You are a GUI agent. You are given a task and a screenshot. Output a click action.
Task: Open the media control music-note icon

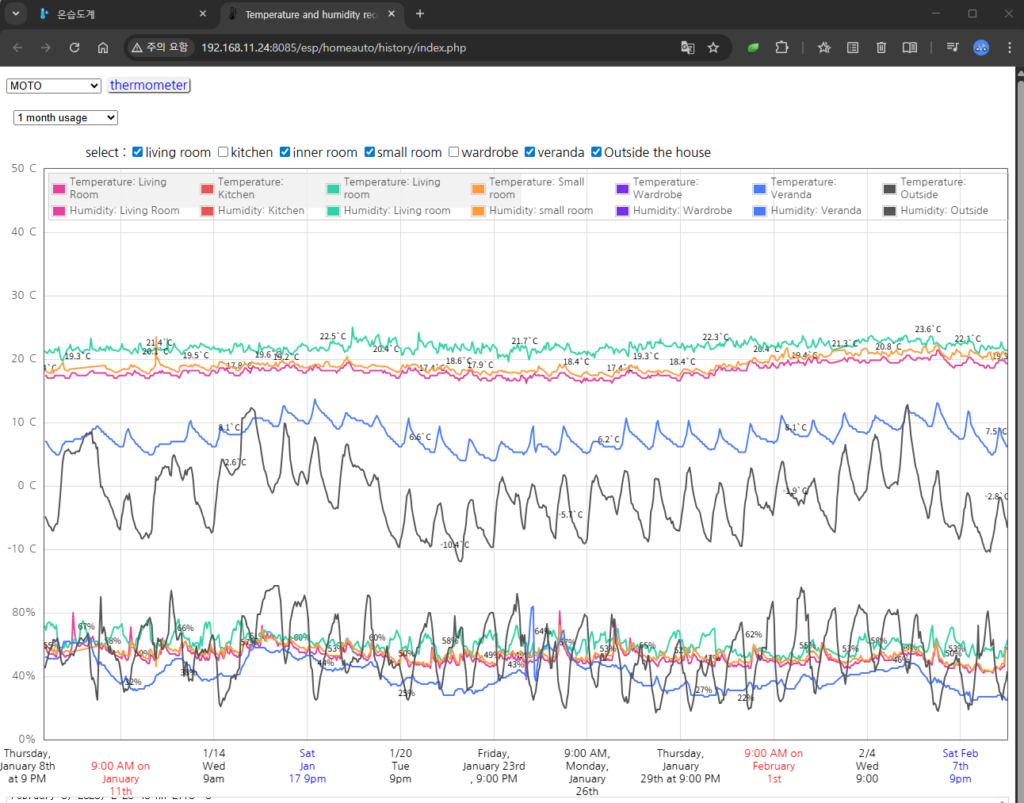coord(952,47)
